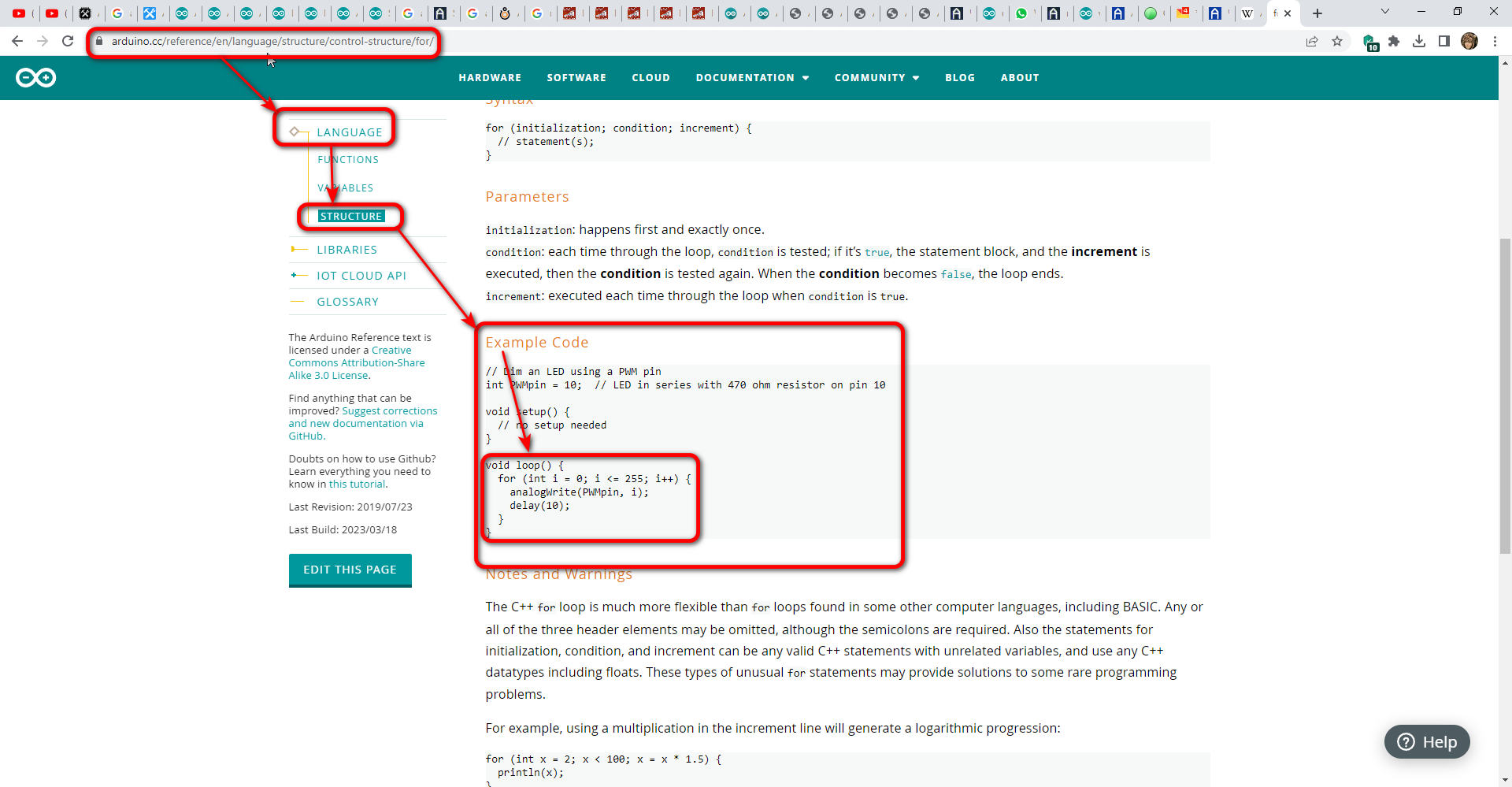Viewport: 1512px width, 787px height.
Task: Click the page vertical scrollbar thumb
Action: pos(1505,395)
